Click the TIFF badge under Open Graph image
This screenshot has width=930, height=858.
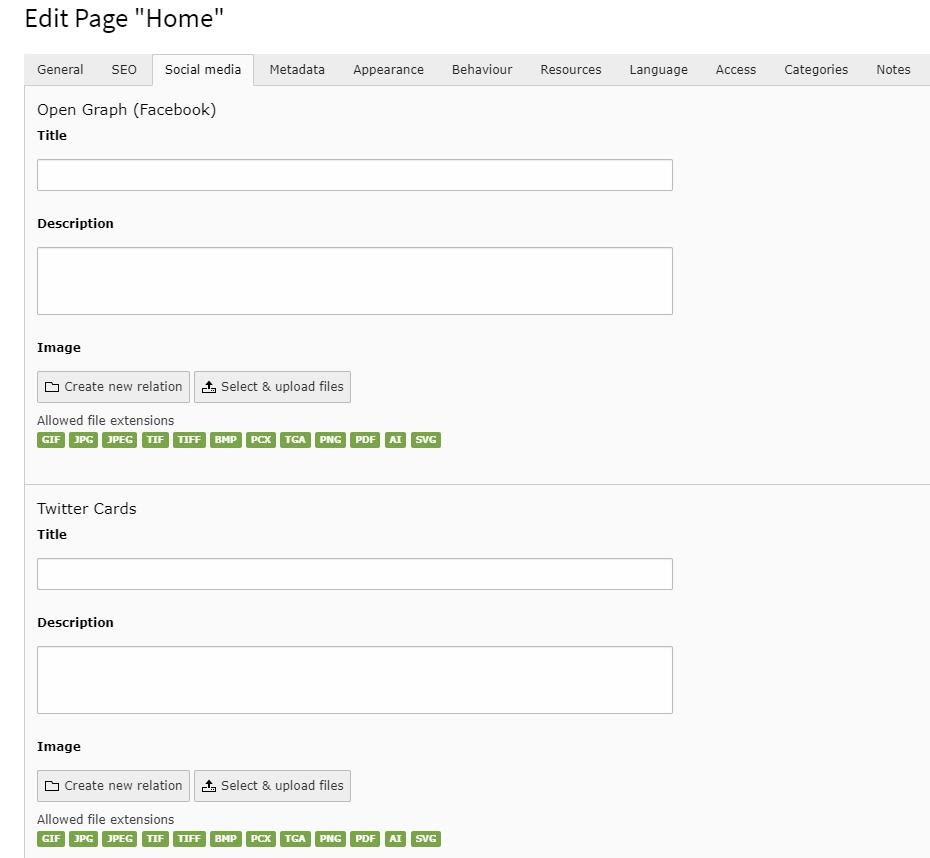pyautogui.click(x=189, y=439)
